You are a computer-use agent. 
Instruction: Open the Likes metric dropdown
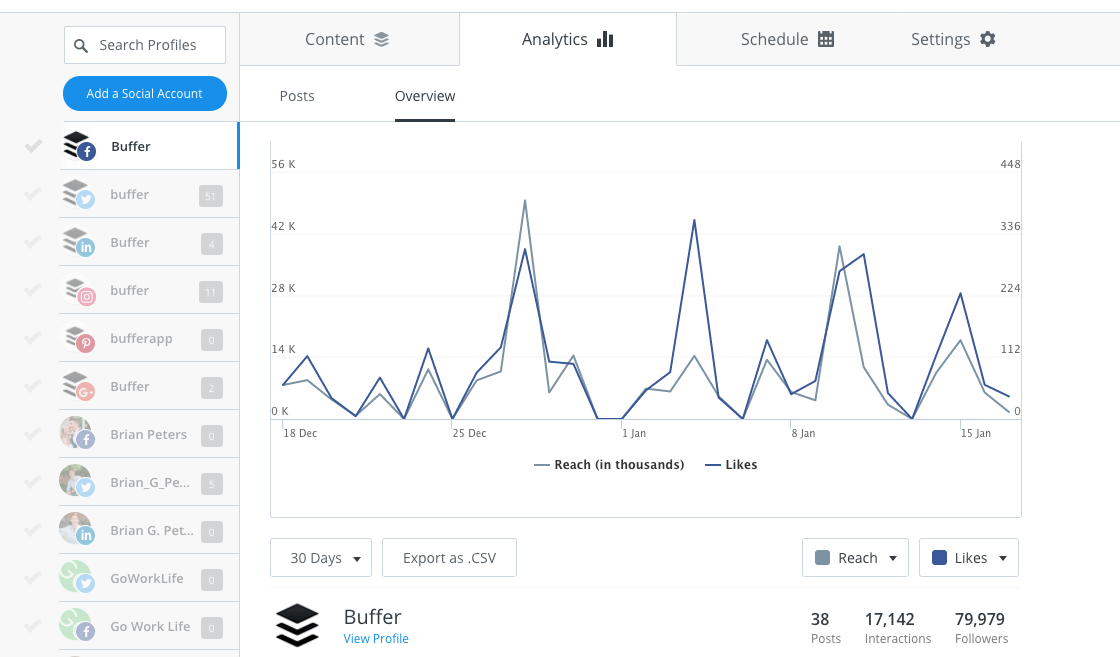[968, 558]
